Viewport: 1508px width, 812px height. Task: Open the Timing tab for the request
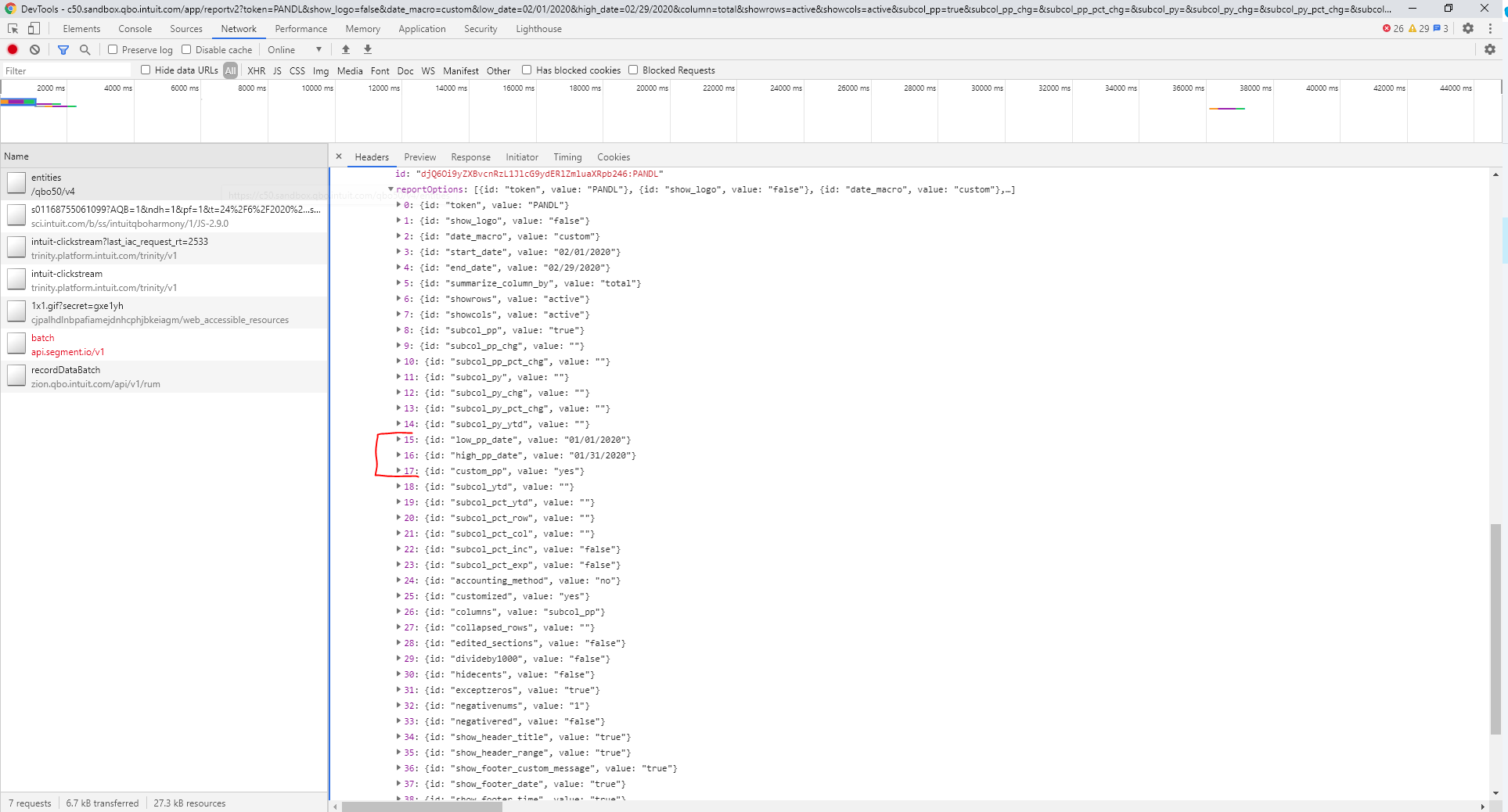567,156
